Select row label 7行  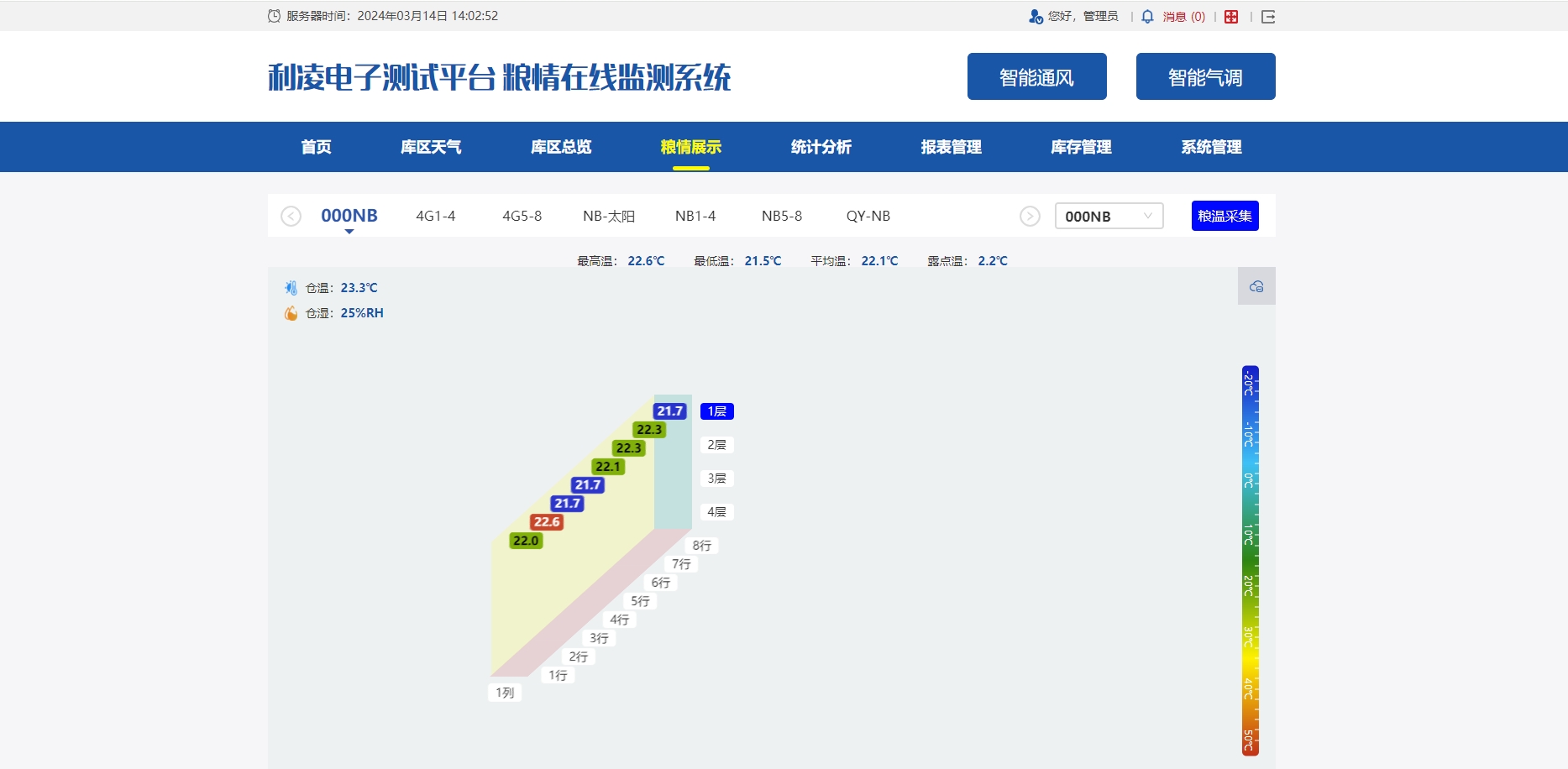click(x=682, y=564)
